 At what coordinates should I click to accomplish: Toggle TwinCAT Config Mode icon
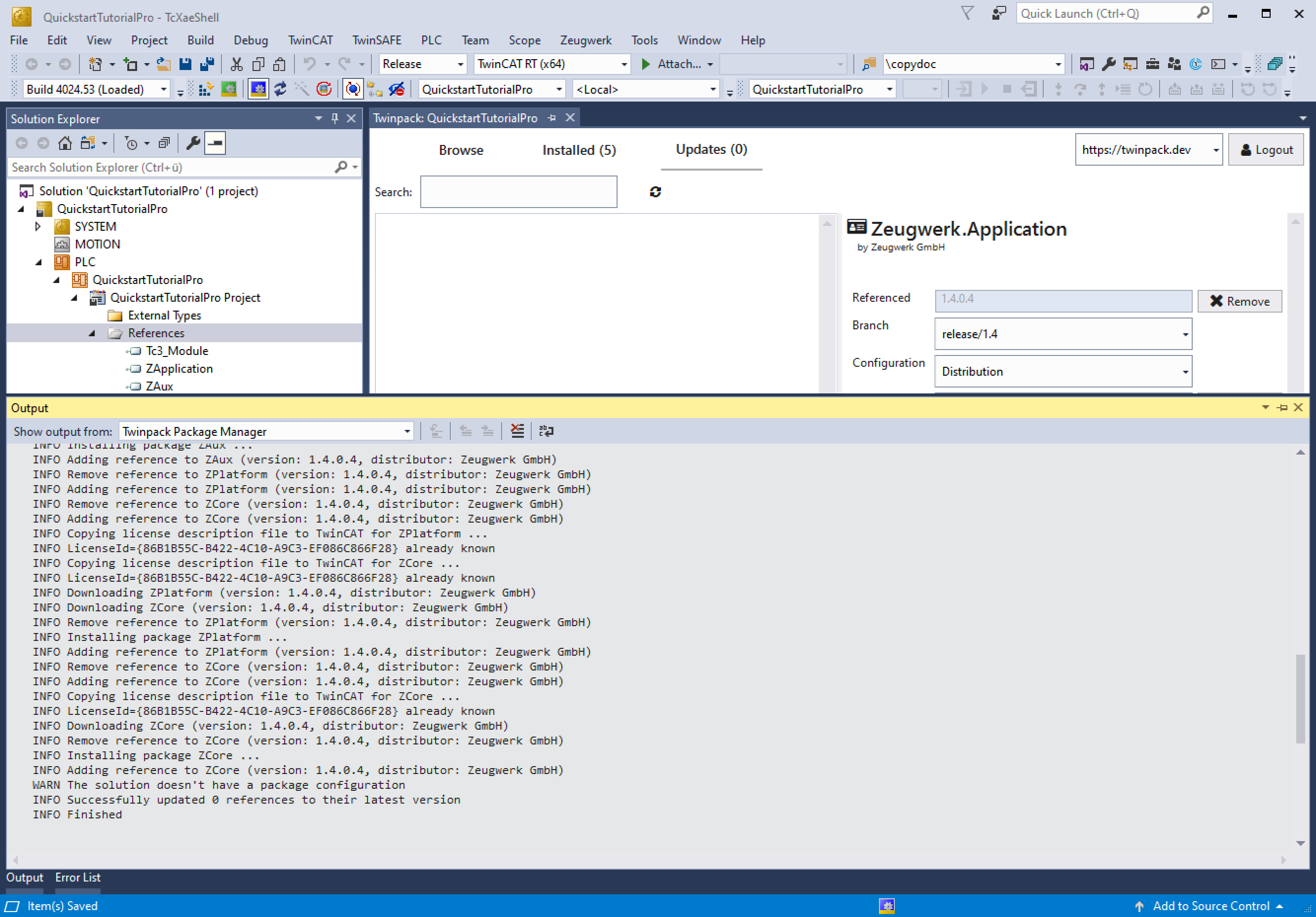258,89
